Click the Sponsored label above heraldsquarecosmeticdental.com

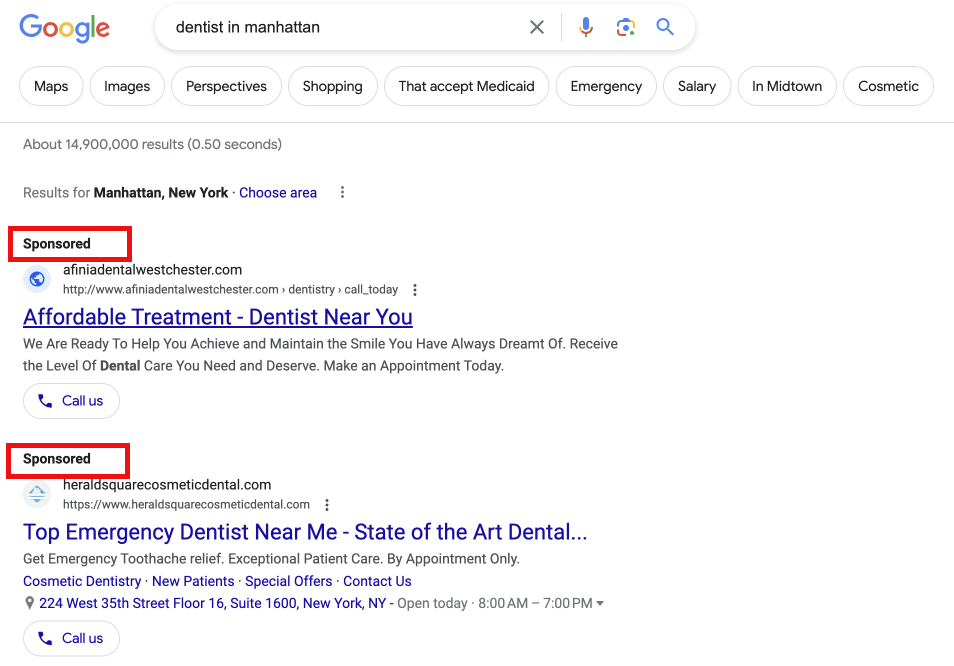57,459
